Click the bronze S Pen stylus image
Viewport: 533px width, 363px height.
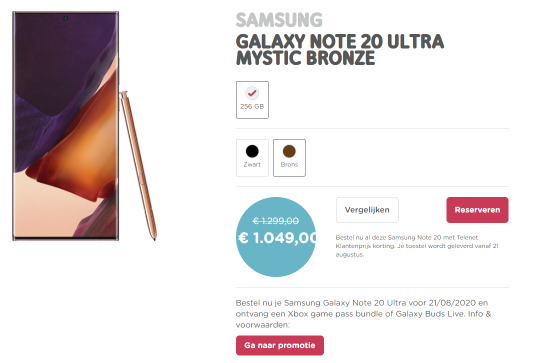tap(138, 166)
